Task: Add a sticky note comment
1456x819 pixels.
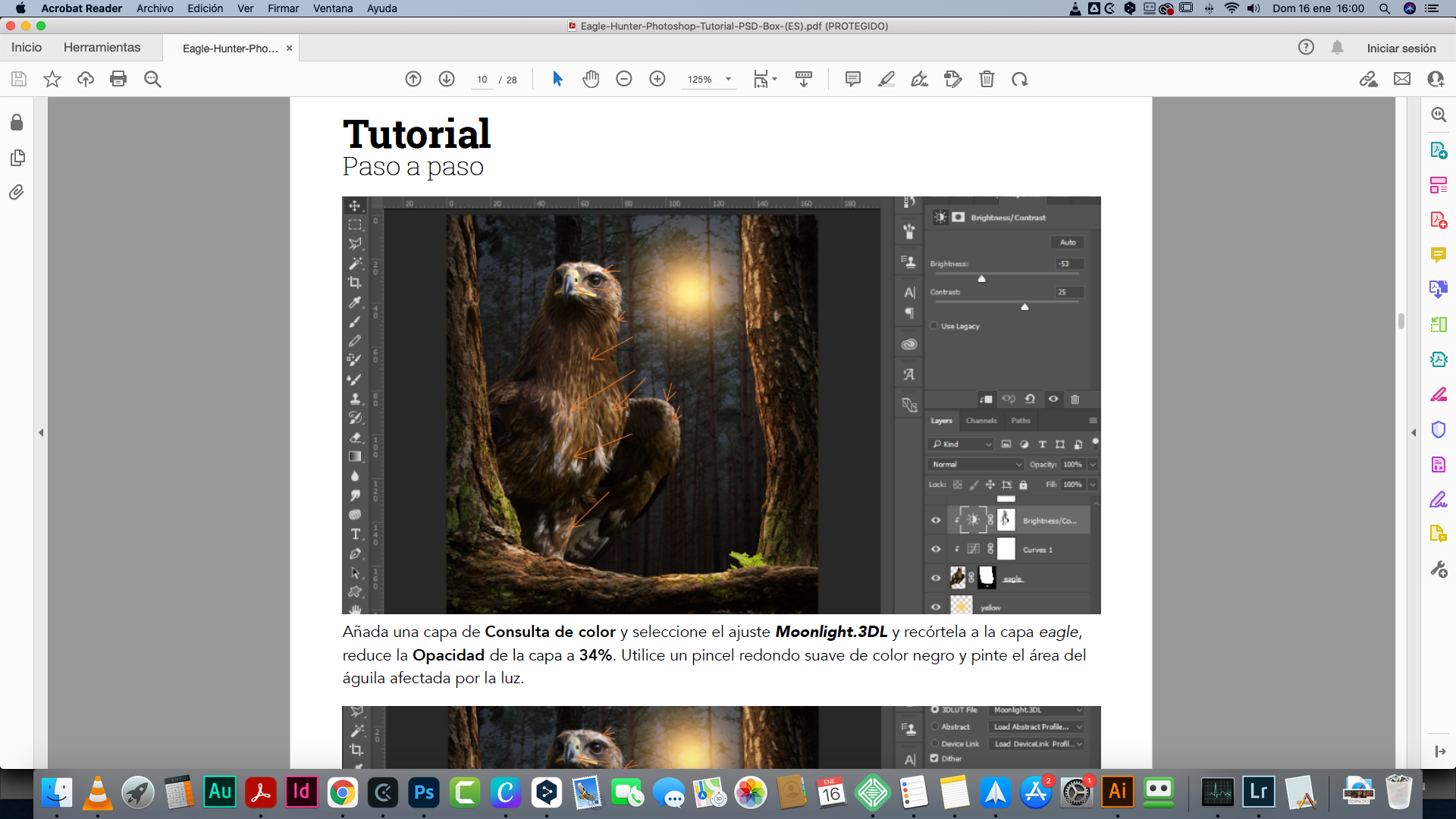Action: [x=853, y=79]
